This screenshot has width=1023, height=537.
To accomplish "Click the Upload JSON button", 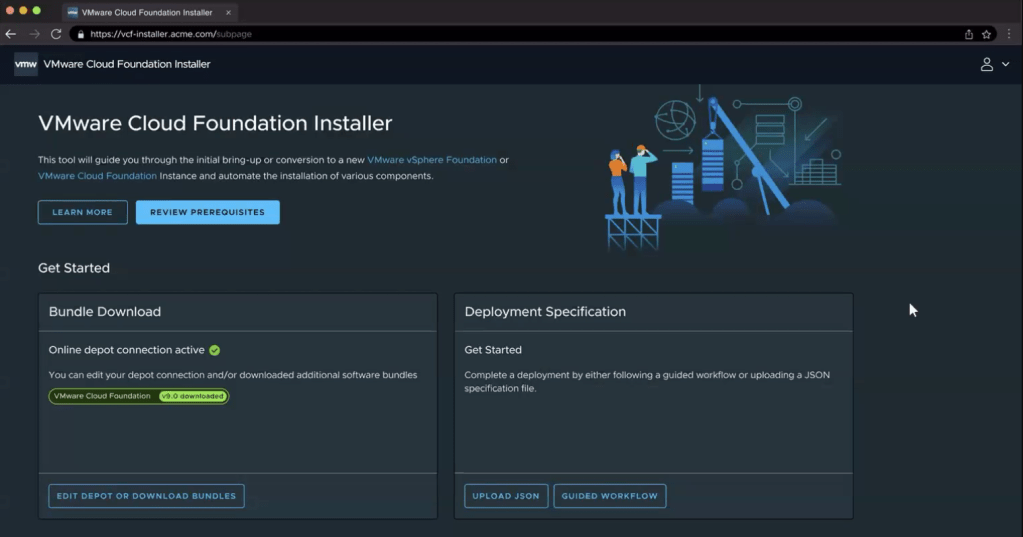I will (506, 496).
